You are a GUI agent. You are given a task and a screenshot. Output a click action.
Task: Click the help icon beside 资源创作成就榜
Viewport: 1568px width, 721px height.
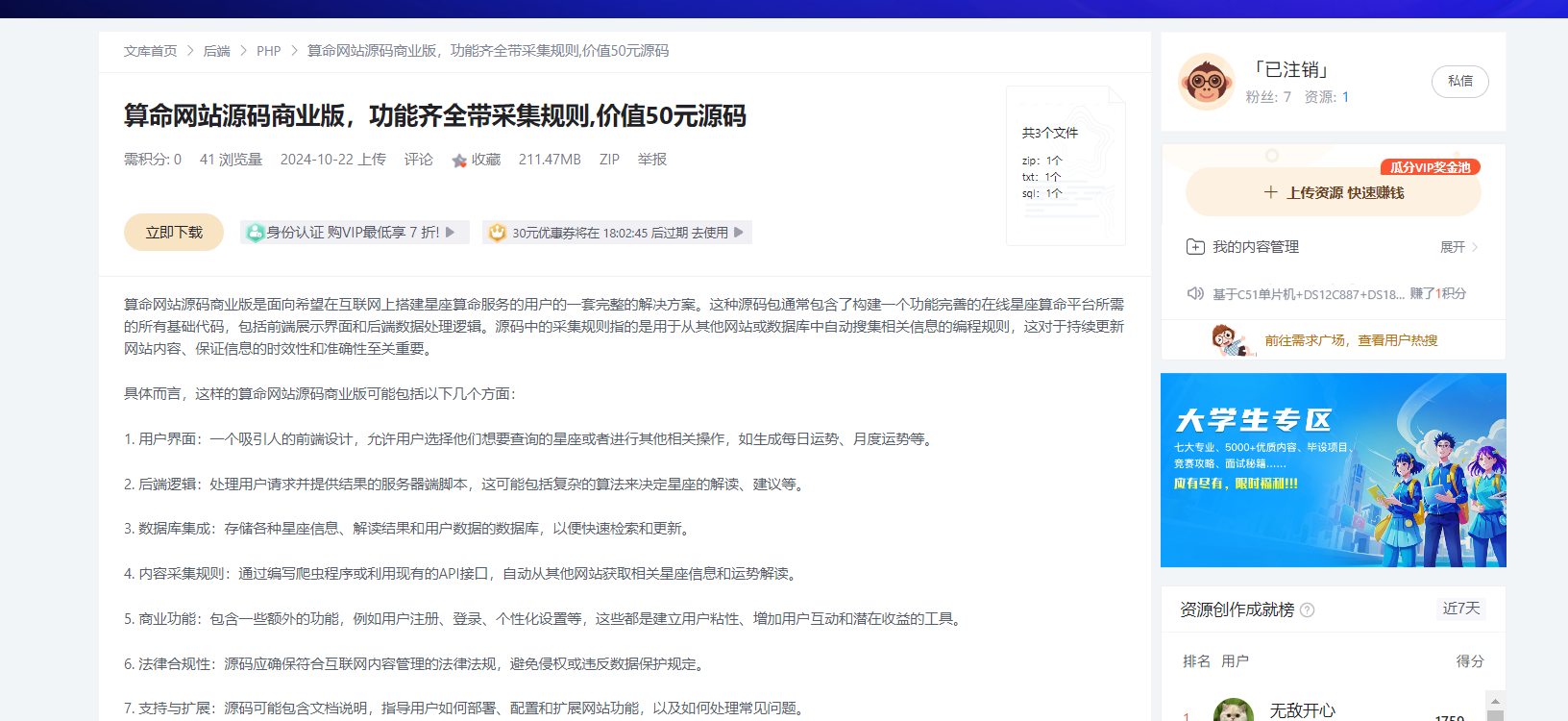coord(1307,610)
